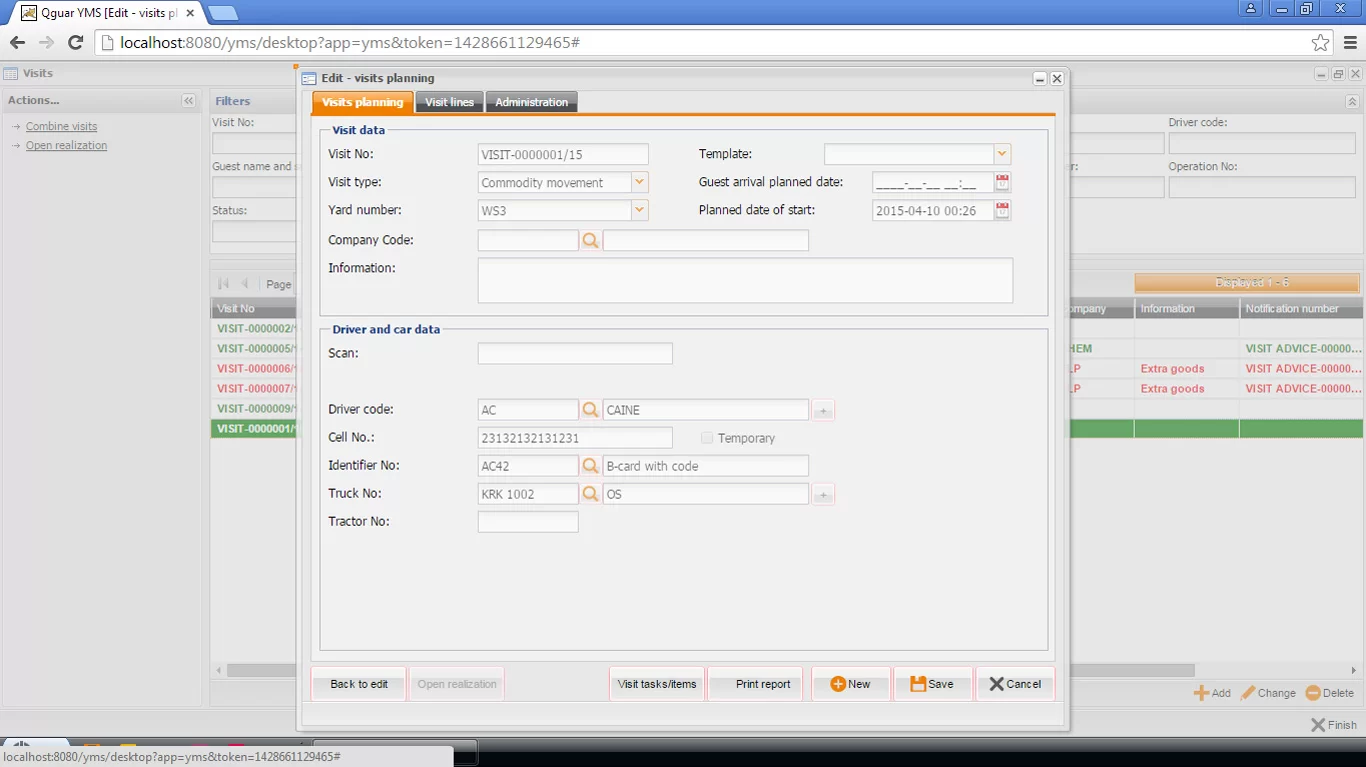This screenshot has height=767, width=1366.
Task: Enable the Temporary checkbox
Action: [x=707, y=437]
